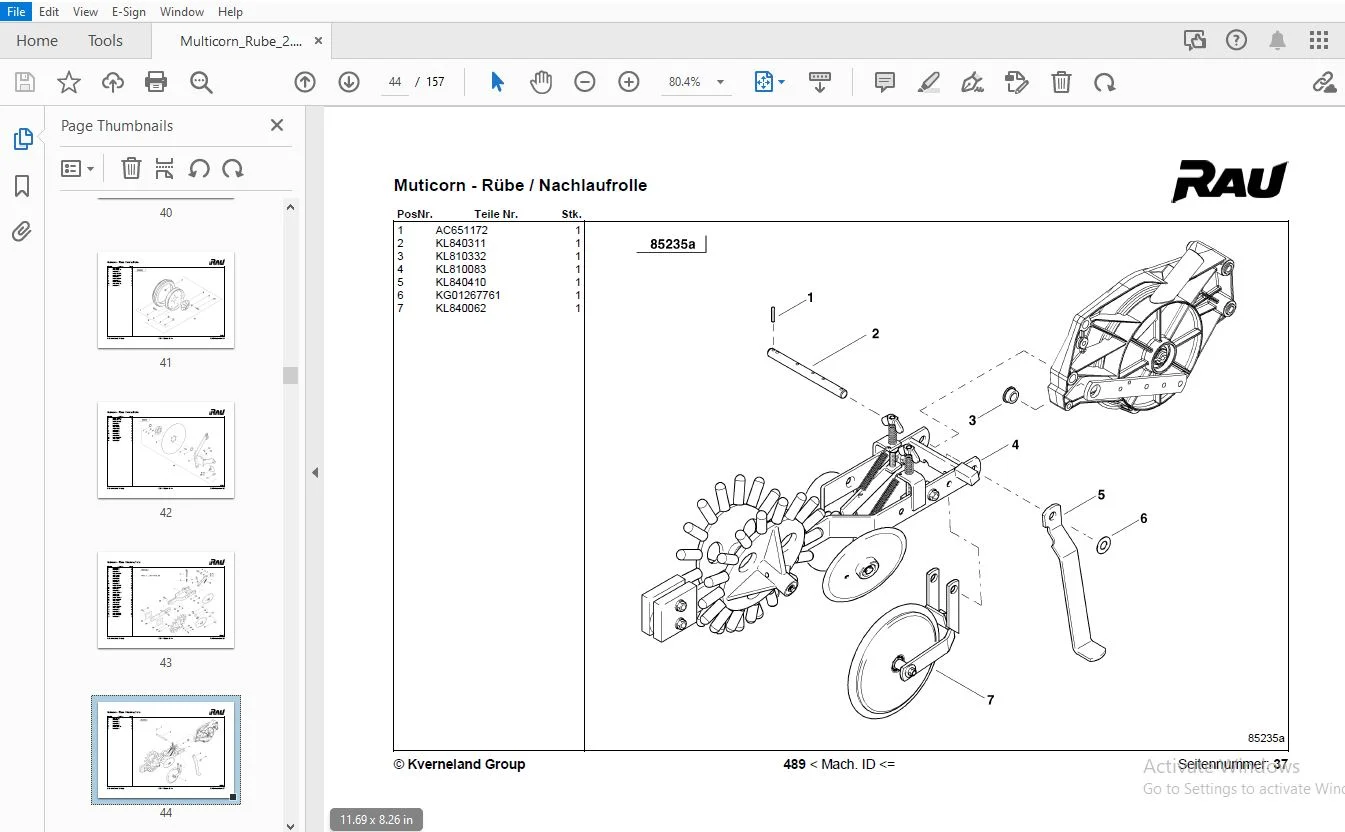Click the thumbnail panel scrollbar handle
The image size is (1345, 832).
click(x=290, y=375)
